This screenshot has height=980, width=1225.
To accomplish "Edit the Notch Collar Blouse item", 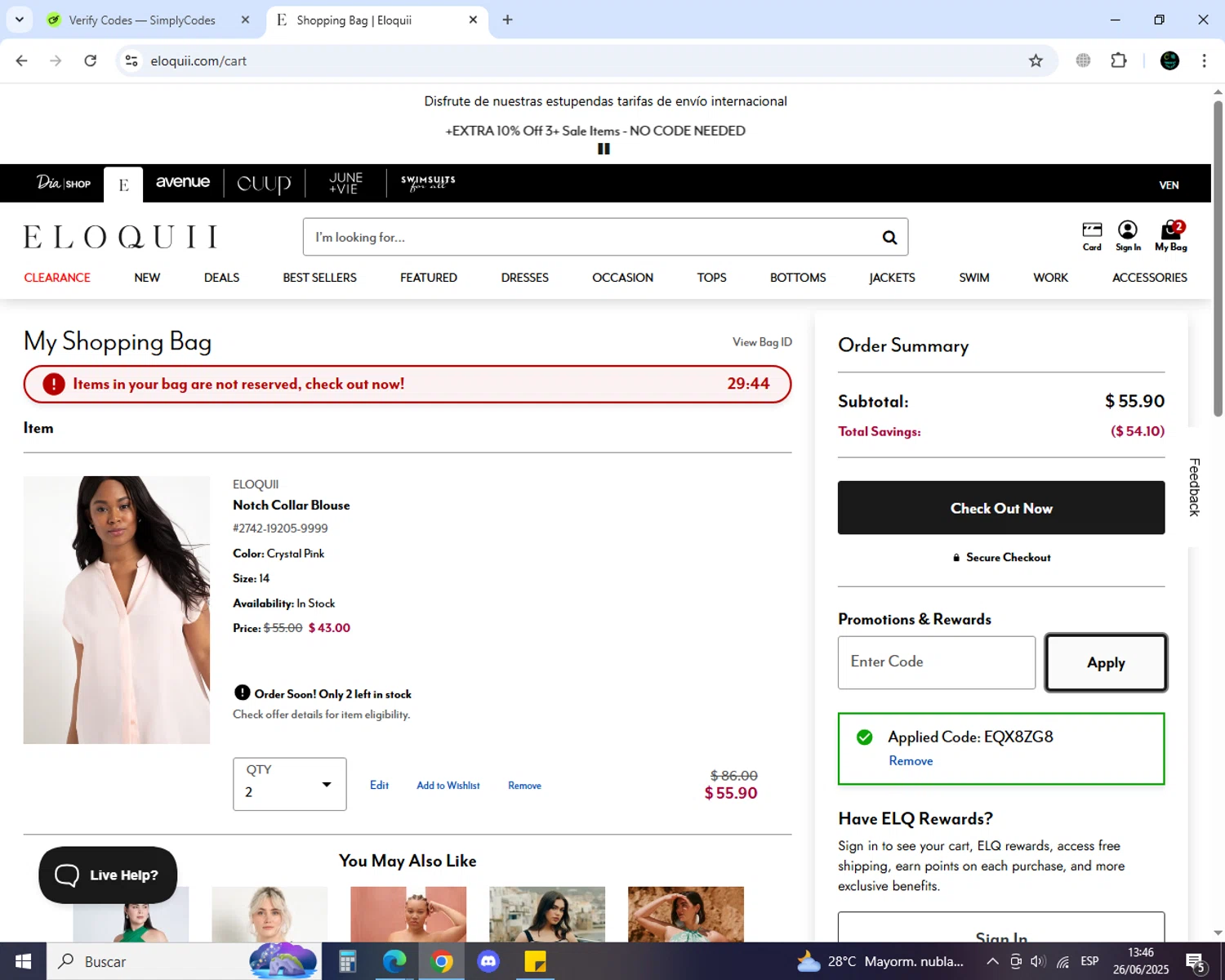I will pyautogui.click(x=379, y=785).
